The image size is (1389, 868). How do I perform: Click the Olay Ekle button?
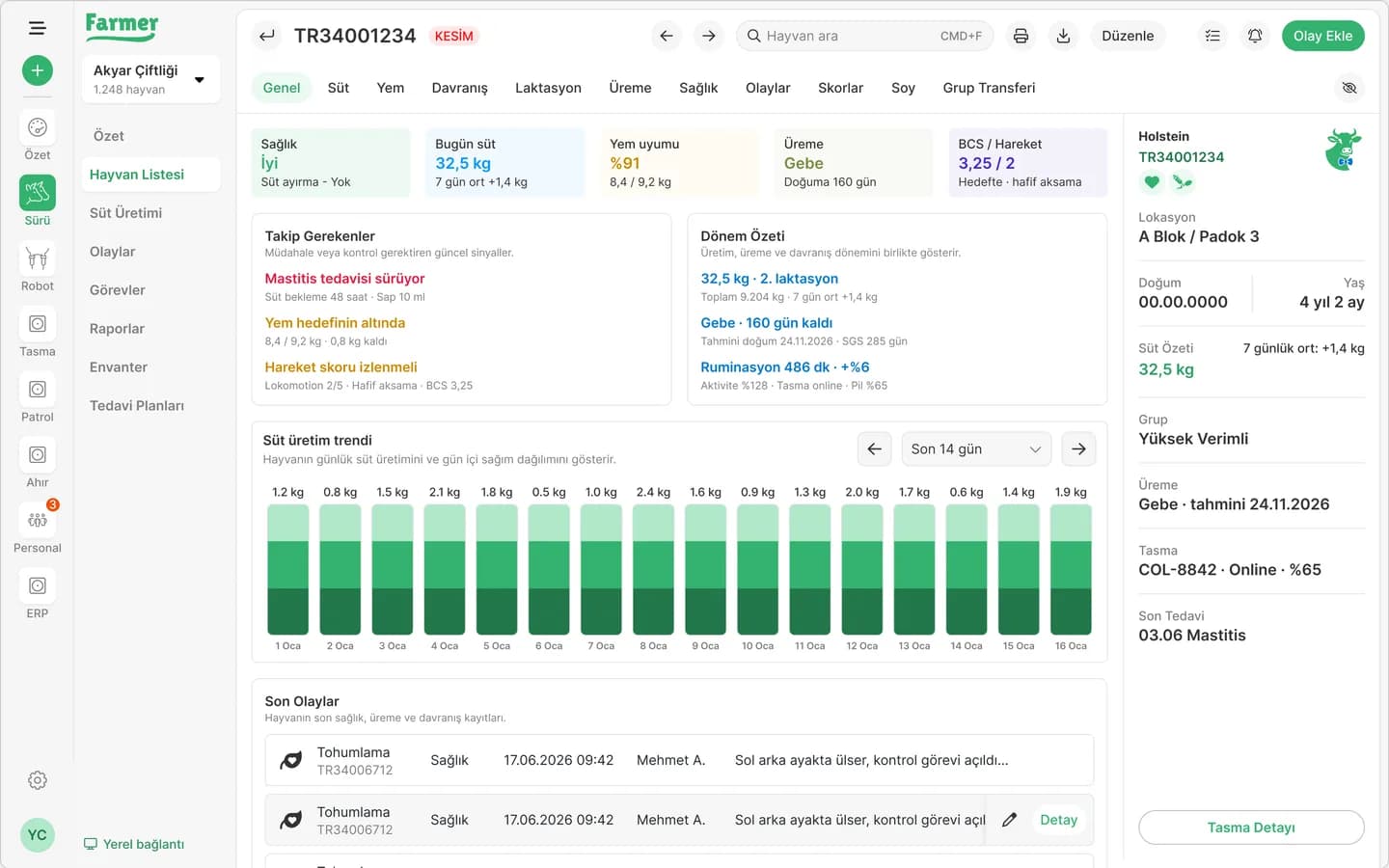tap(1322, 36)
